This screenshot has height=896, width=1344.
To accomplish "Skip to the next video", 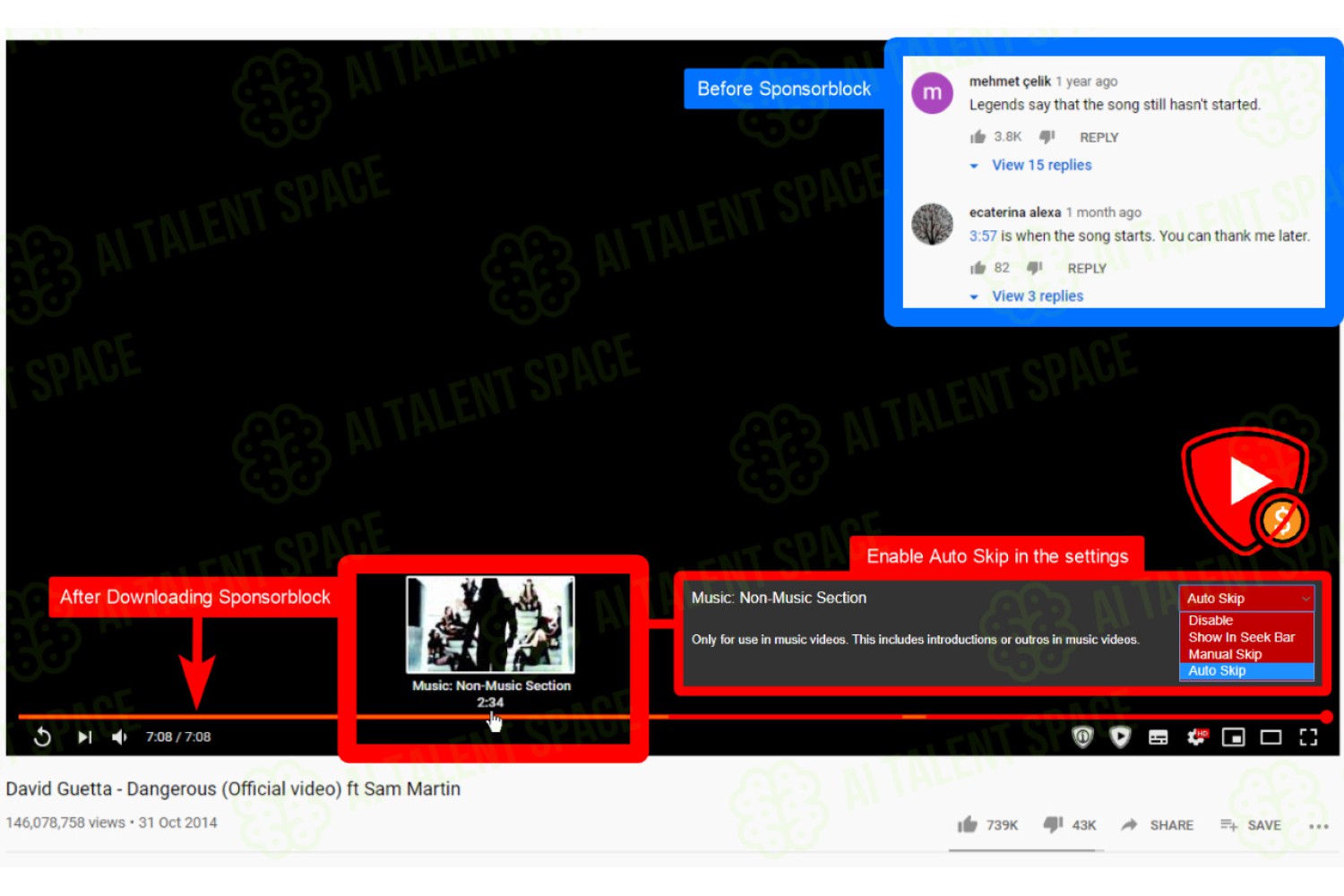I will coord(84,737).
